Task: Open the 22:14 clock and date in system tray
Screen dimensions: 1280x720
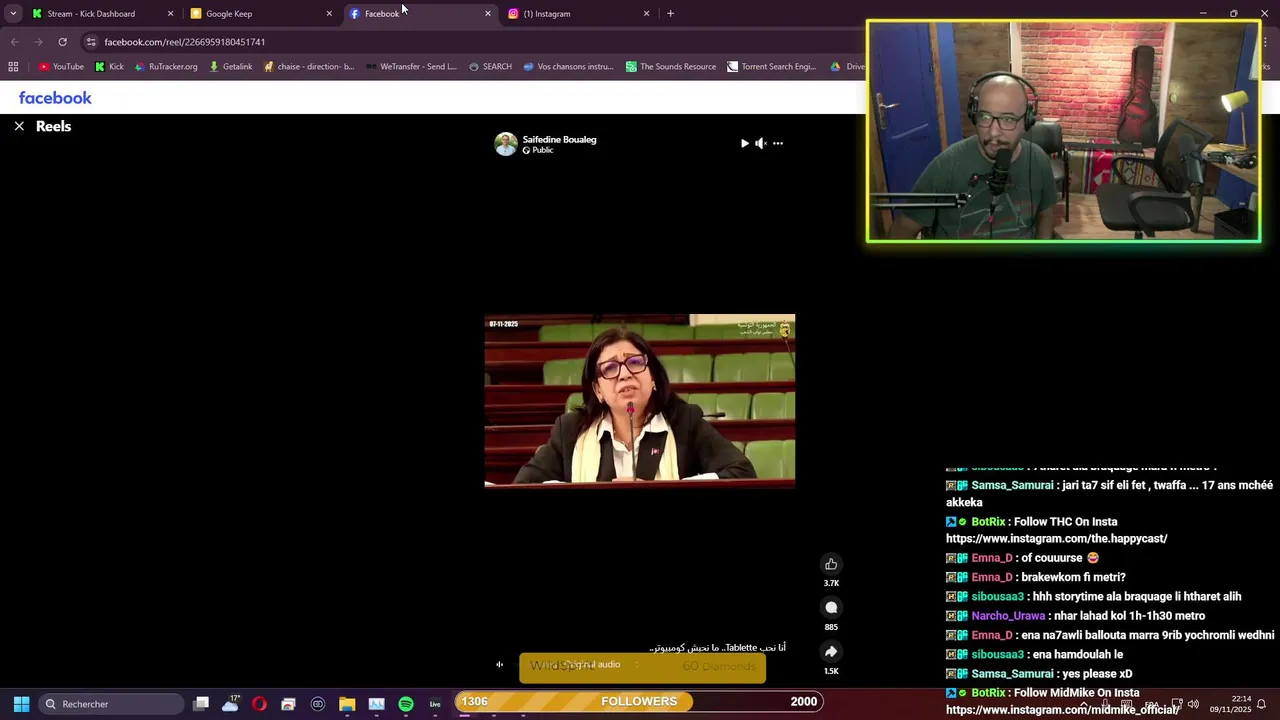Action: (1230, 704)
